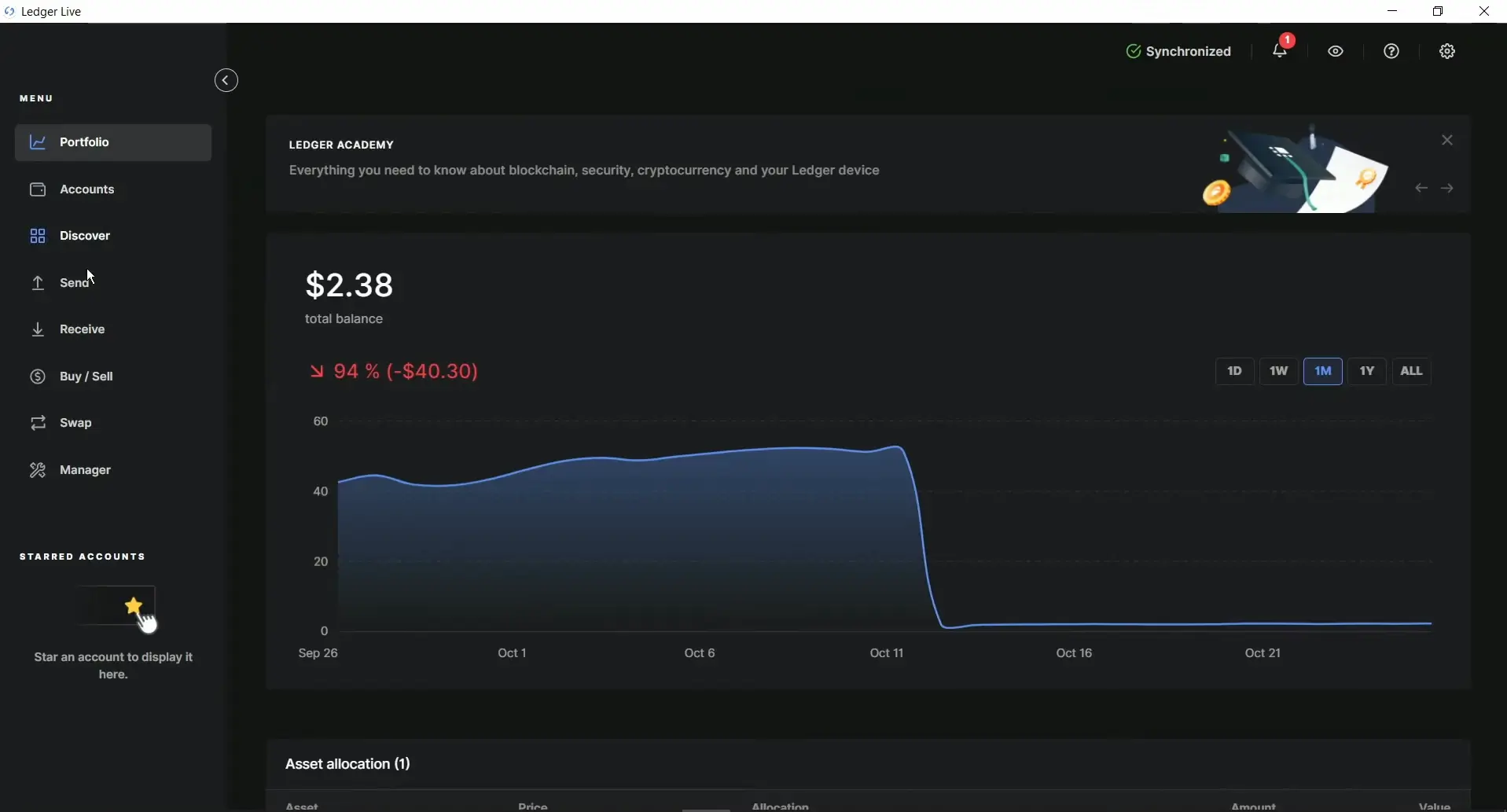Open the Ledger Academy banner text
The width and height of the screenshot is (1507, 812).
pyautogui.click(x=583, y=171)
